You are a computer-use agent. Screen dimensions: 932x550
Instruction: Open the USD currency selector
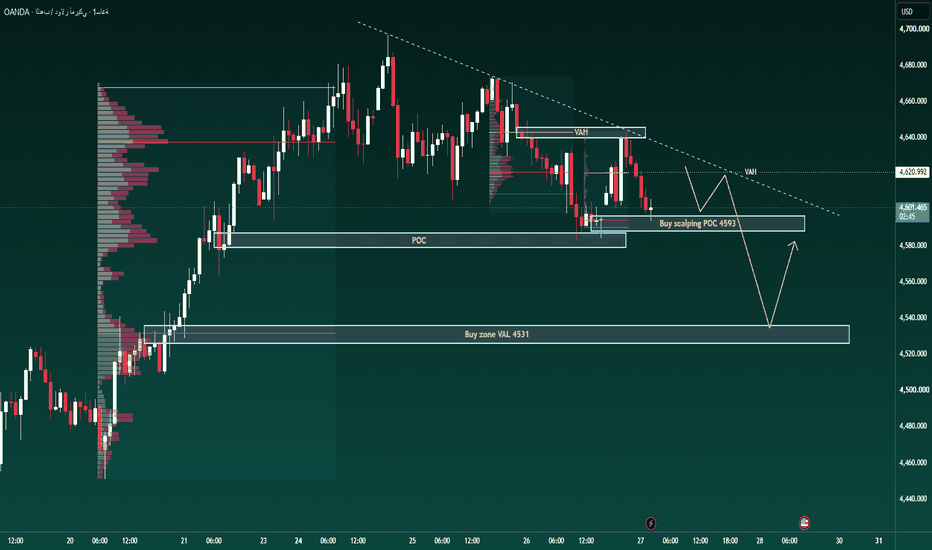click(x=907, y=11)
